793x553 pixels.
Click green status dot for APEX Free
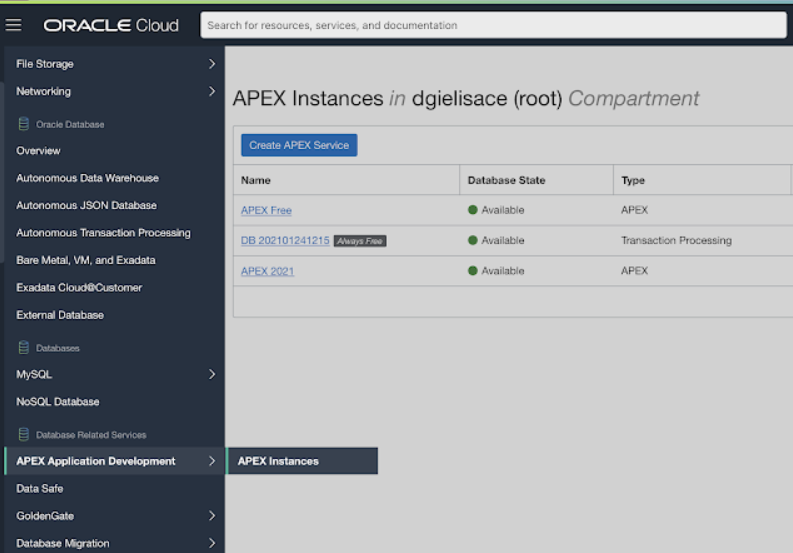472,210
